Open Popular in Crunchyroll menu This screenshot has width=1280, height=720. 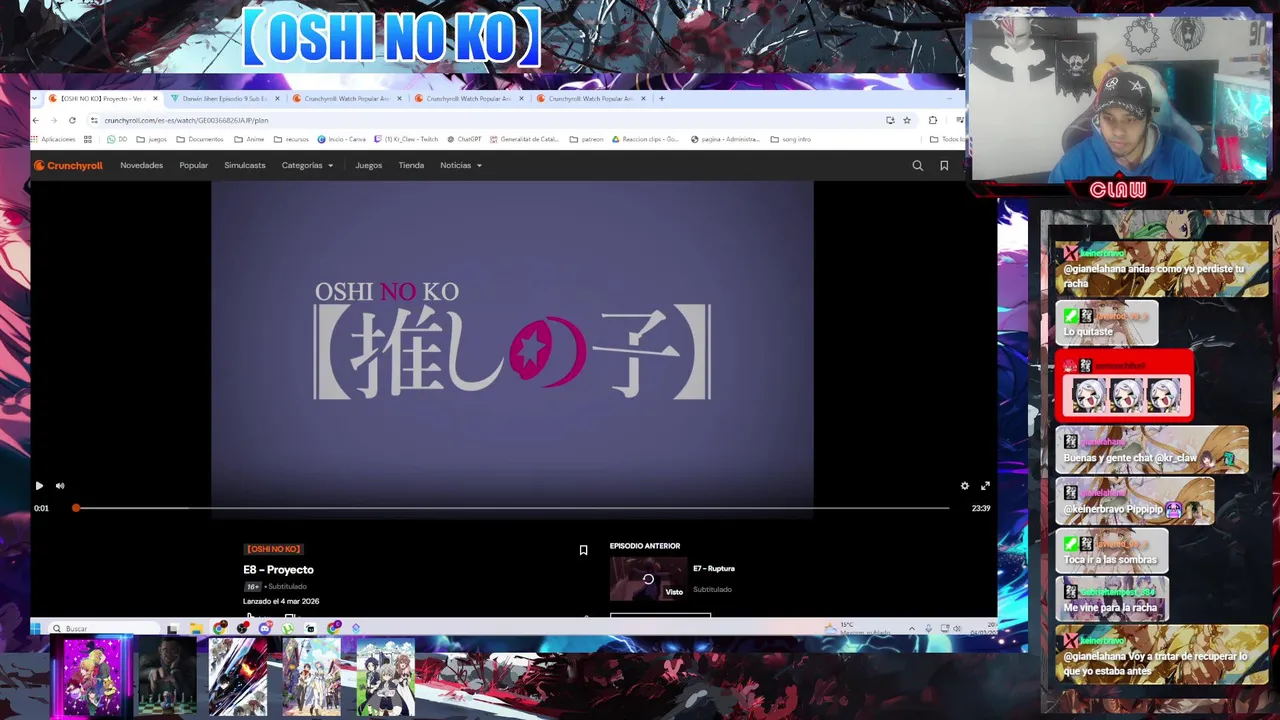tap(194, 165)
